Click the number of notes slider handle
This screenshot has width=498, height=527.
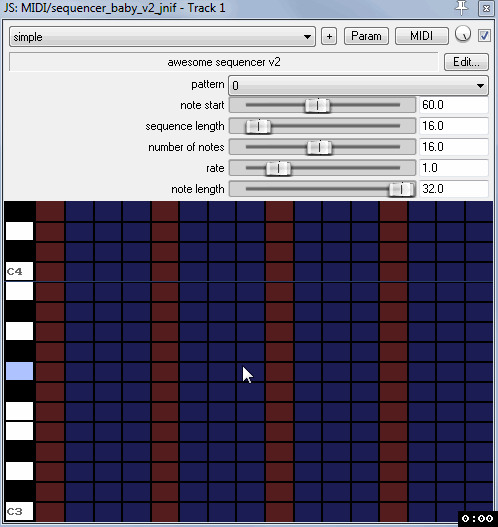[320, 148]
